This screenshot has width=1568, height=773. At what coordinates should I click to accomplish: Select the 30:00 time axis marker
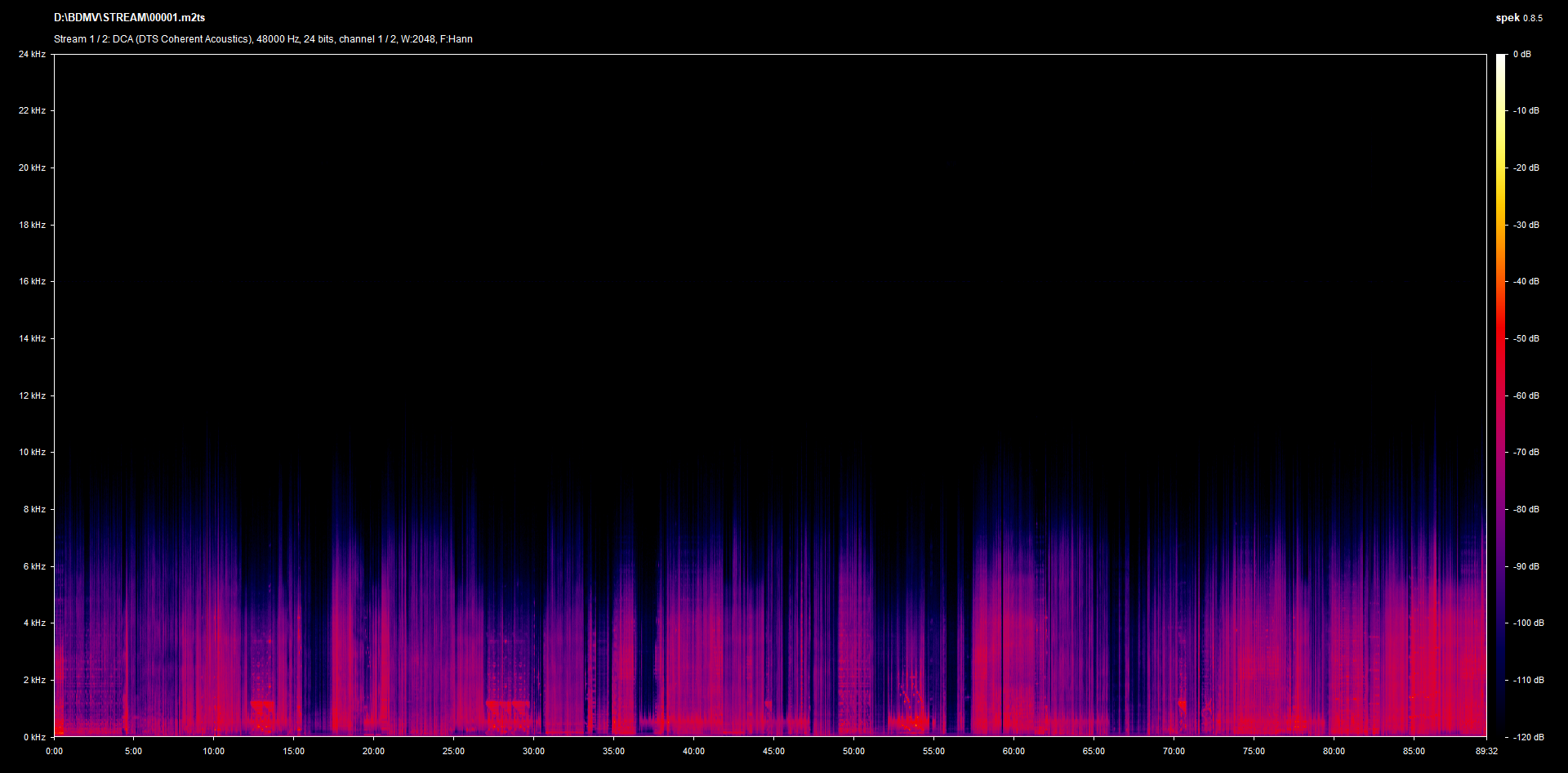533,751
